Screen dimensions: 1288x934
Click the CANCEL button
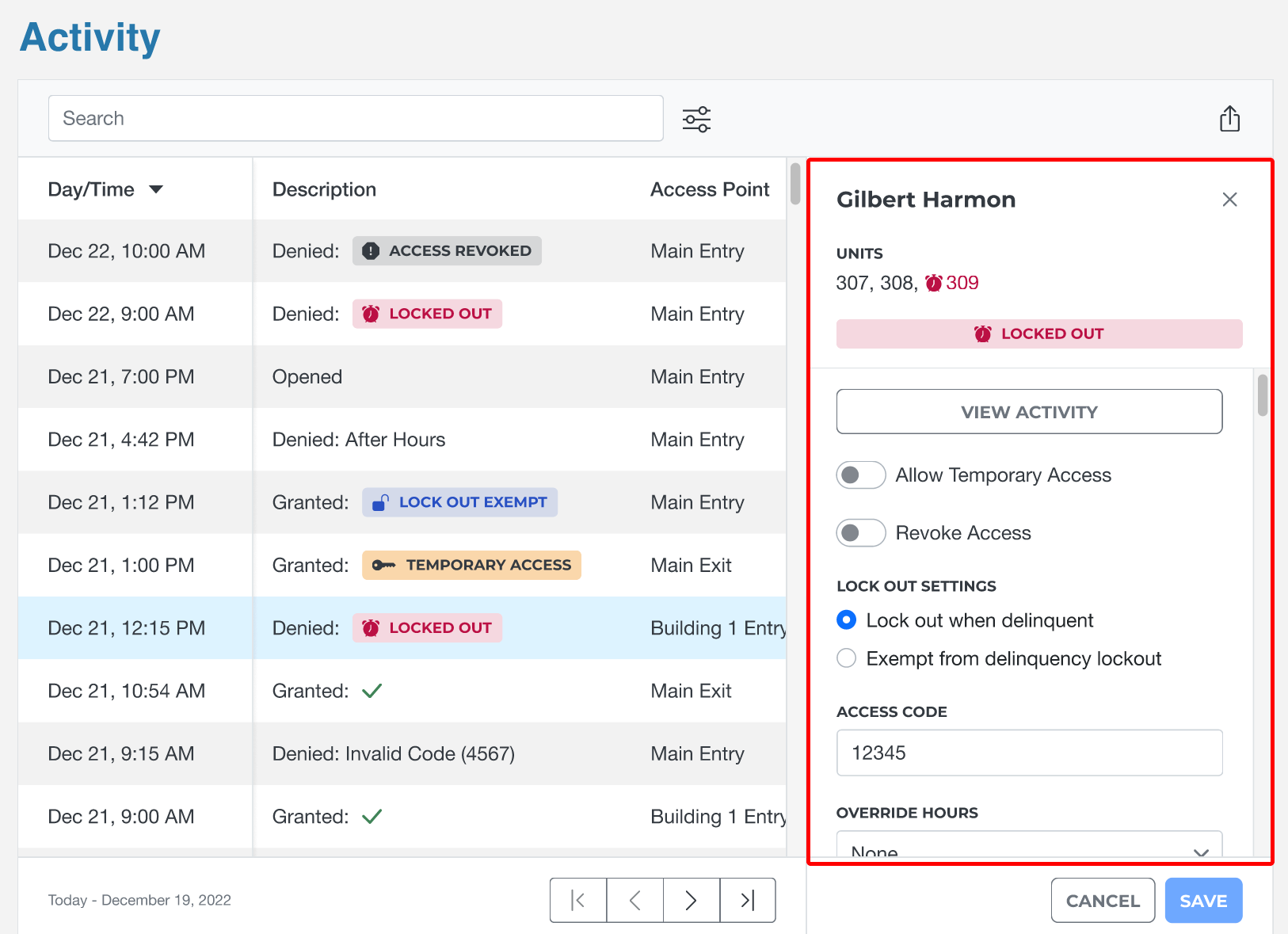(x=1103, y=901)
